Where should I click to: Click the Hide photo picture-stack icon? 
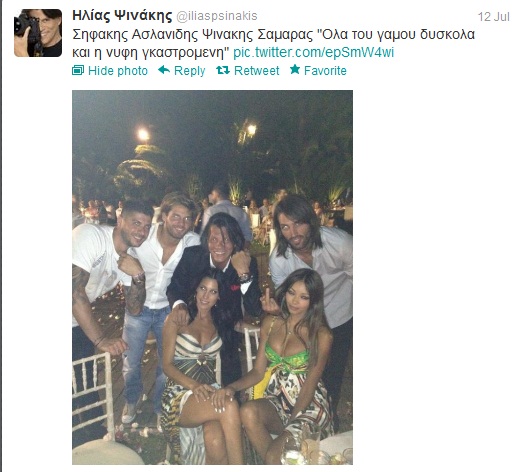click(78, 70)
